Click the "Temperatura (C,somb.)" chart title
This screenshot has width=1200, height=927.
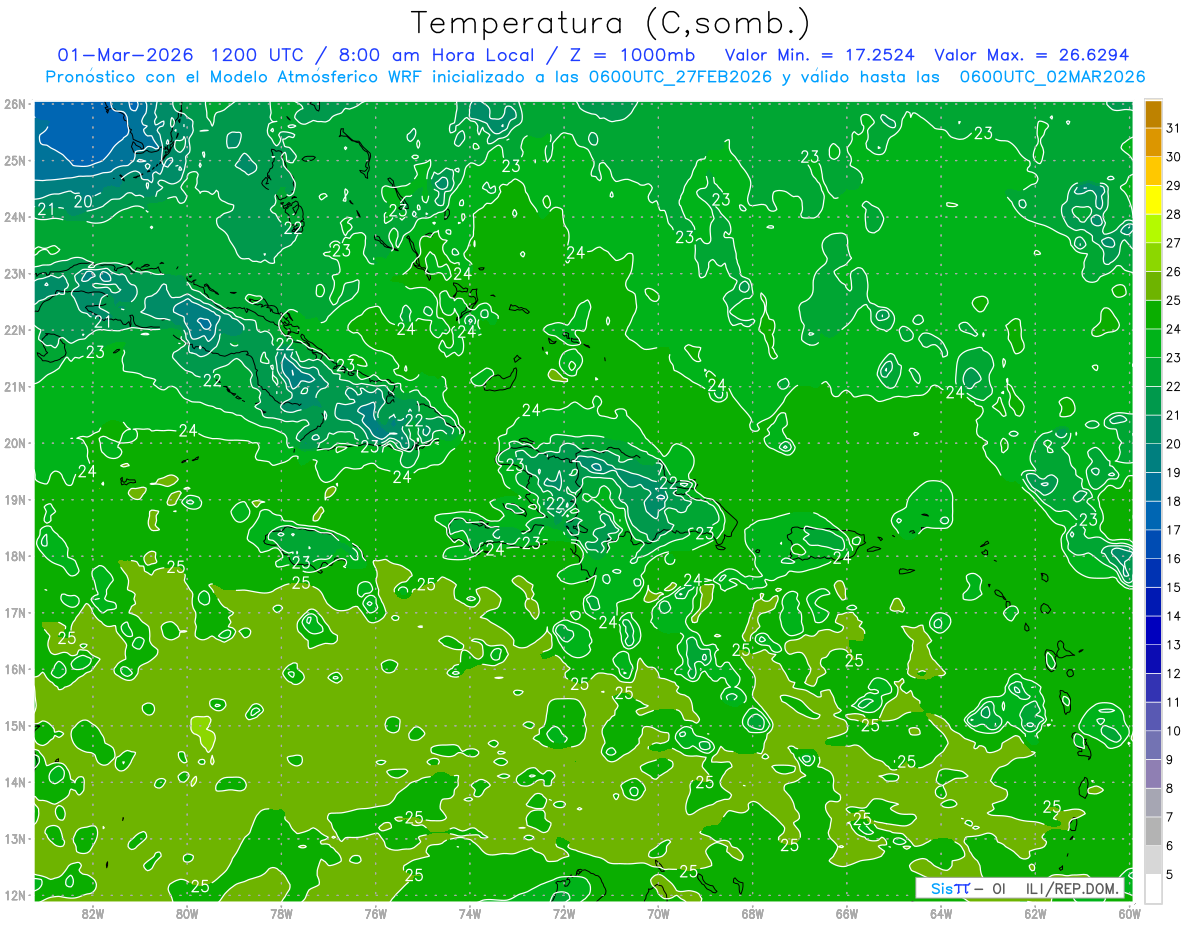(611, 23)
